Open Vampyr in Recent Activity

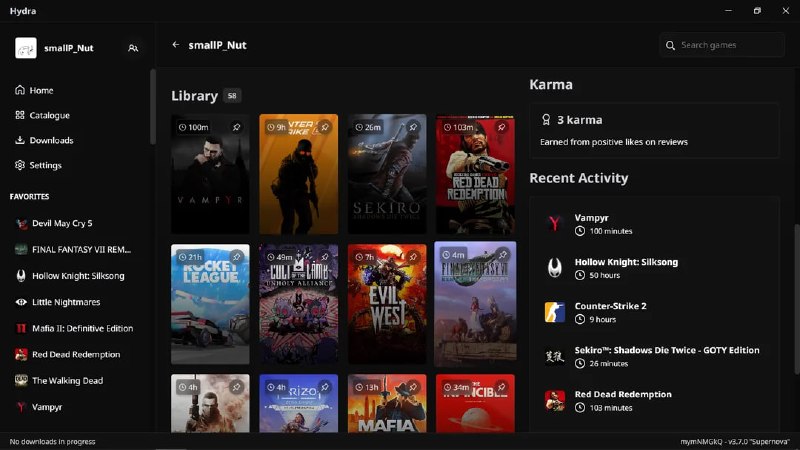(654, 223)
